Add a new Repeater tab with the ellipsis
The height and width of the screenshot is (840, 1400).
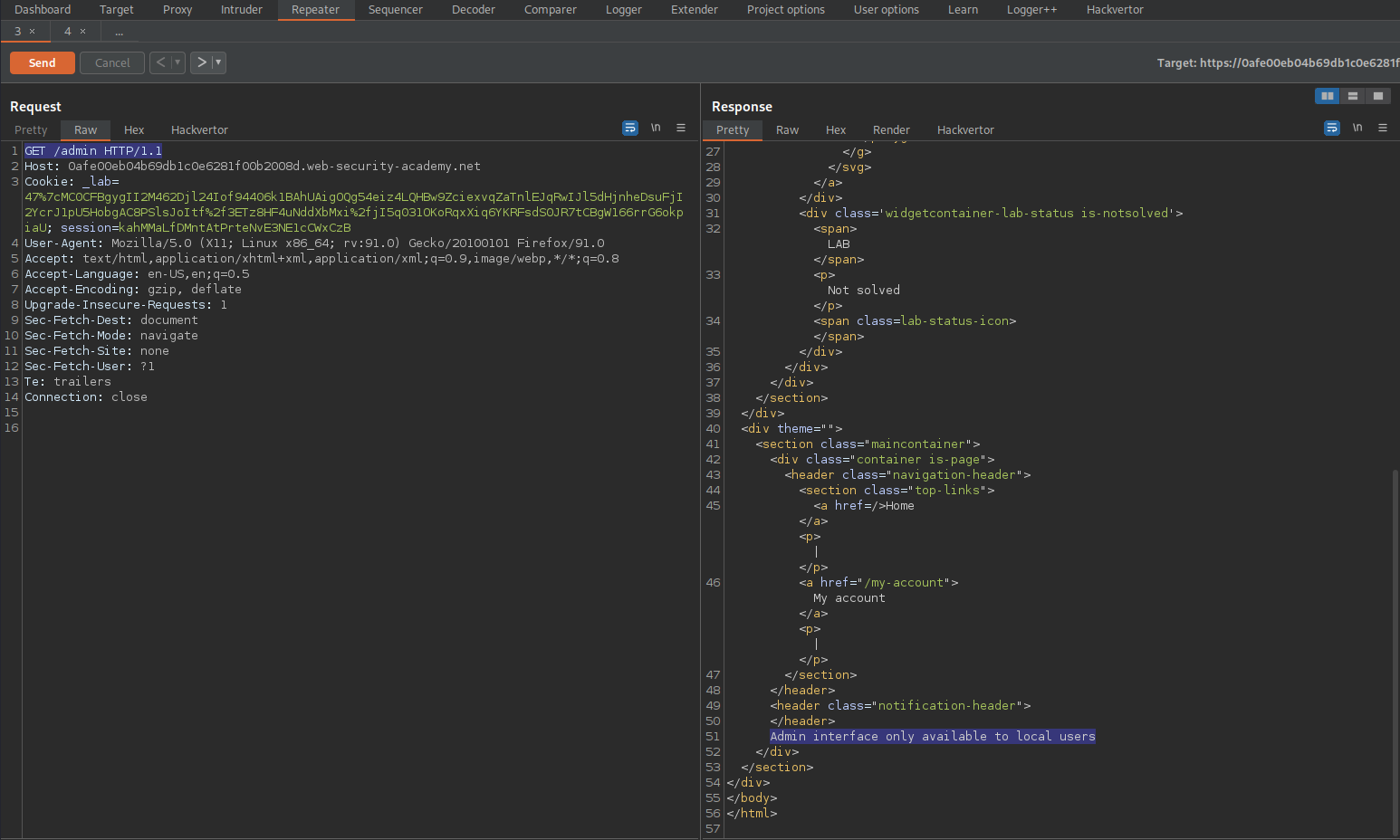click(119, 32)
